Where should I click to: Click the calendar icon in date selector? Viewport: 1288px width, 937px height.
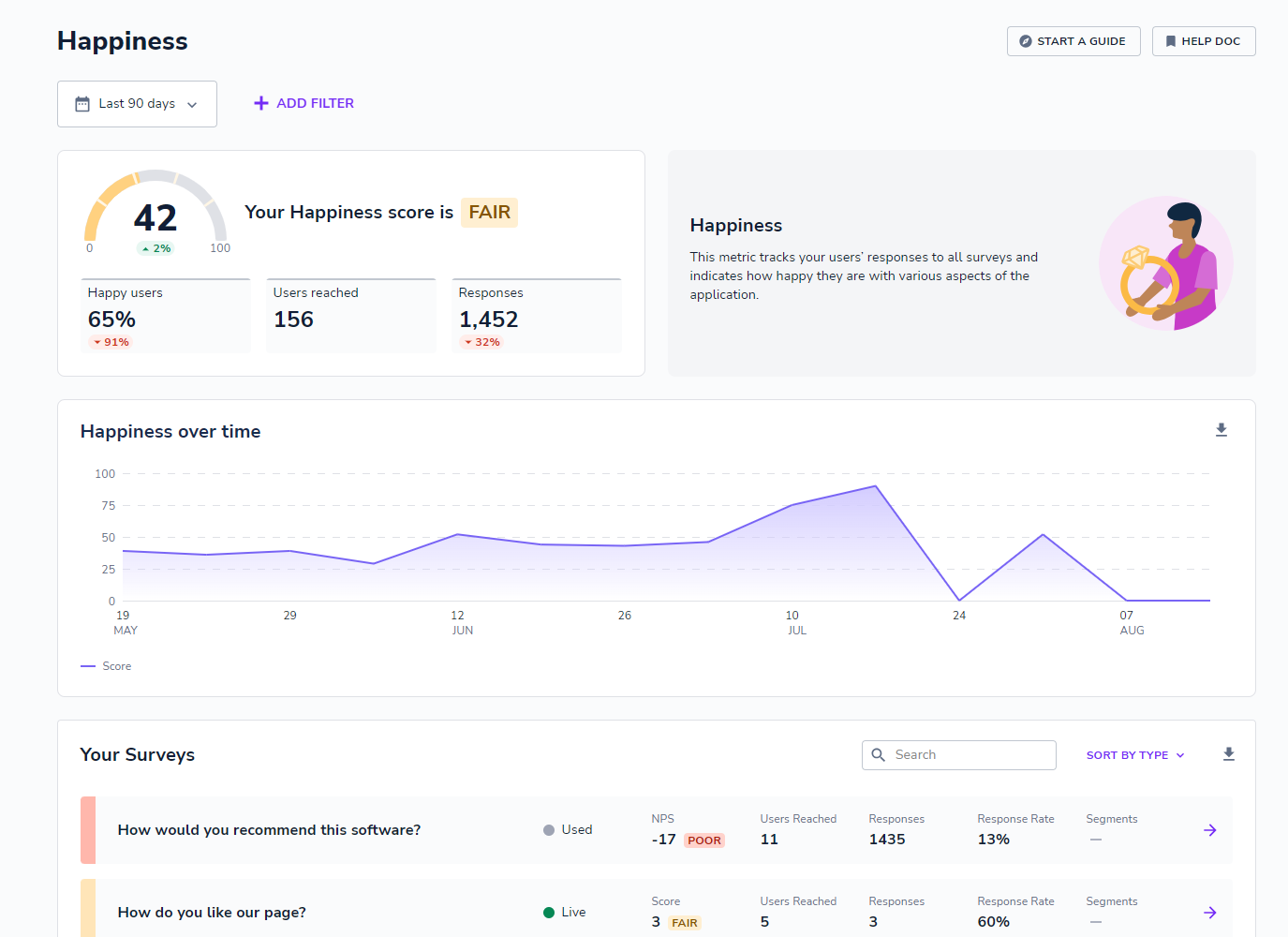coord(82,104)
